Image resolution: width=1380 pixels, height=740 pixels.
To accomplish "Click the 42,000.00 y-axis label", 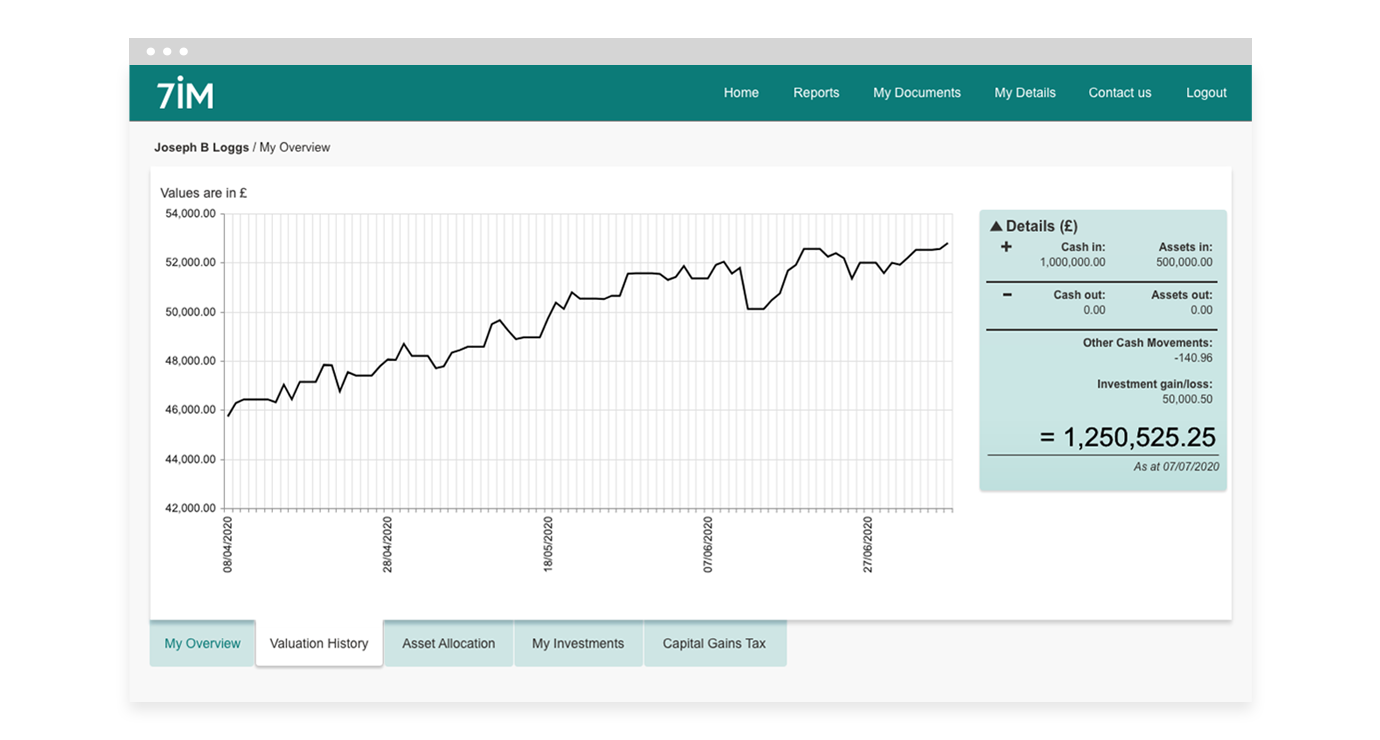I will click(190, 508).
